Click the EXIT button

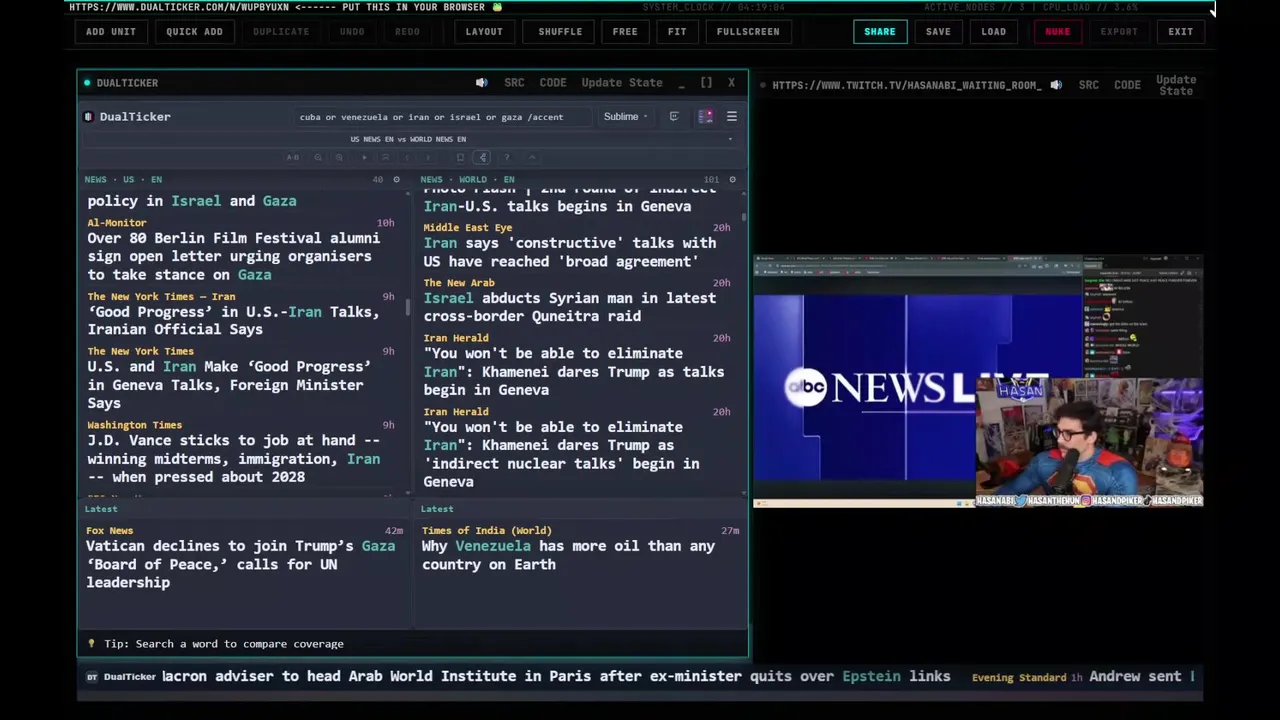pos(1180,32)
